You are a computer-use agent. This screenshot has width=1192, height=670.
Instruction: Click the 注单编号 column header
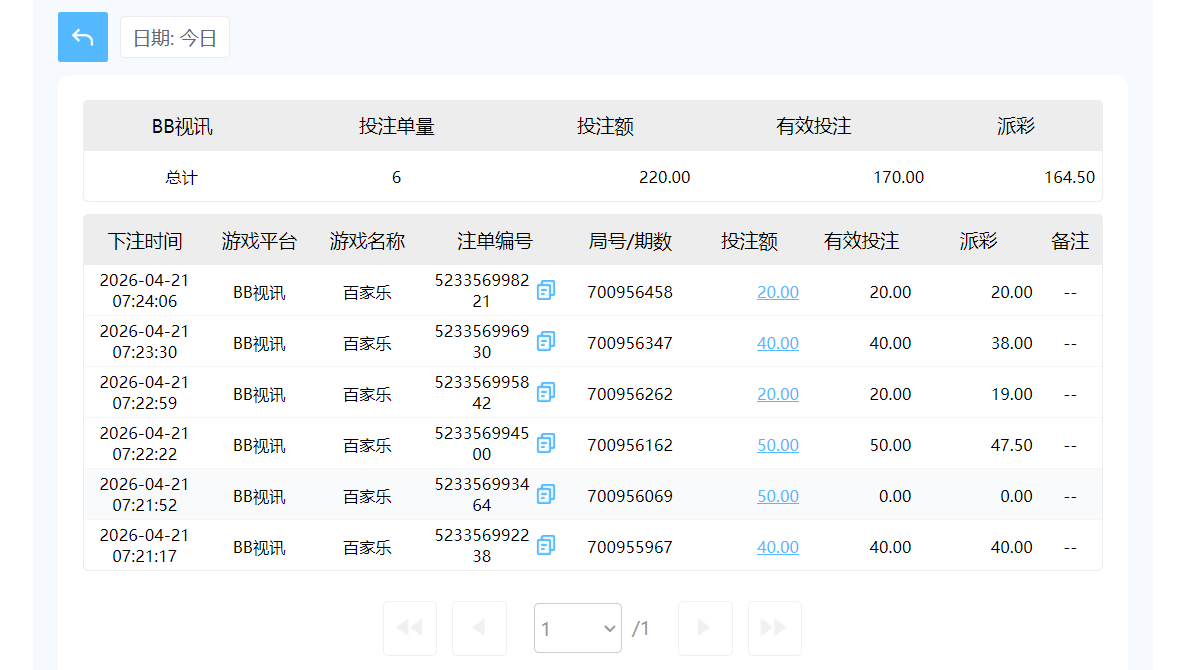coord(495,241)
